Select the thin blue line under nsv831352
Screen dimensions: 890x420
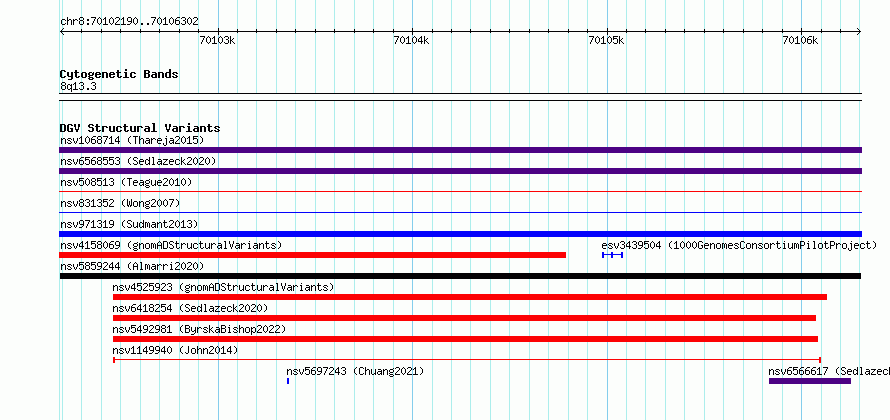coord(460,213)
